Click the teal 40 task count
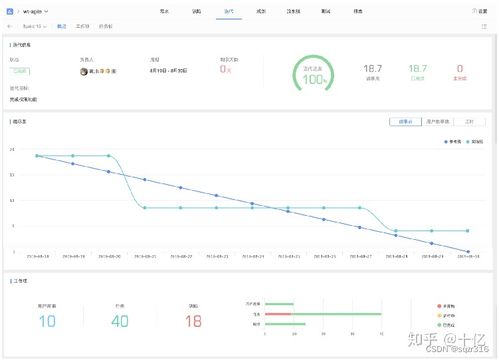This screenshot has height=360, width=499. click(120, 321)
